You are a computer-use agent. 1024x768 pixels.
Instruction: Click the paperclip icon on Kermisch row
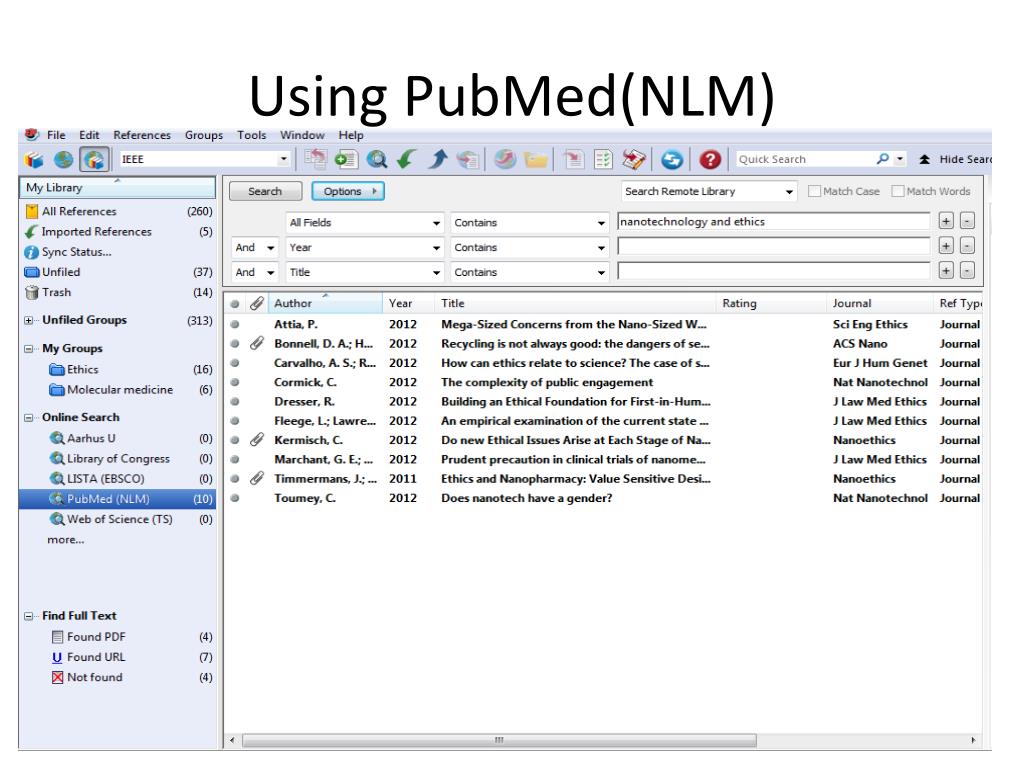[257, 440]
